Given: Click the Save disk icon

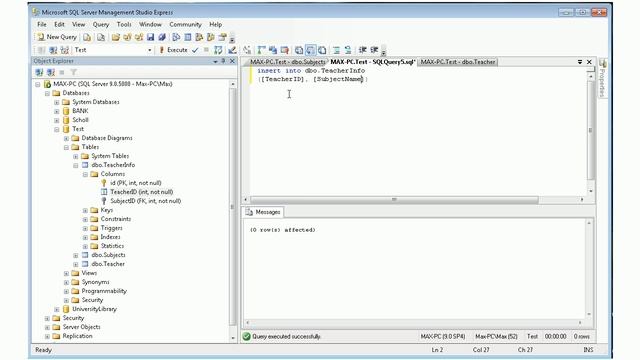Looking at the screenshot, I should click(151, 38).
